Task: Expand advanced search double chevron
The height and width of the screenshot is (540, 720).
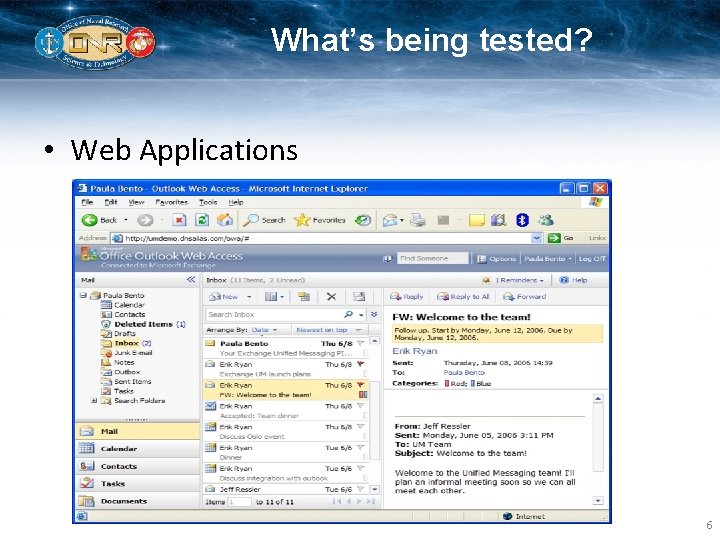Action: (374, 315)
